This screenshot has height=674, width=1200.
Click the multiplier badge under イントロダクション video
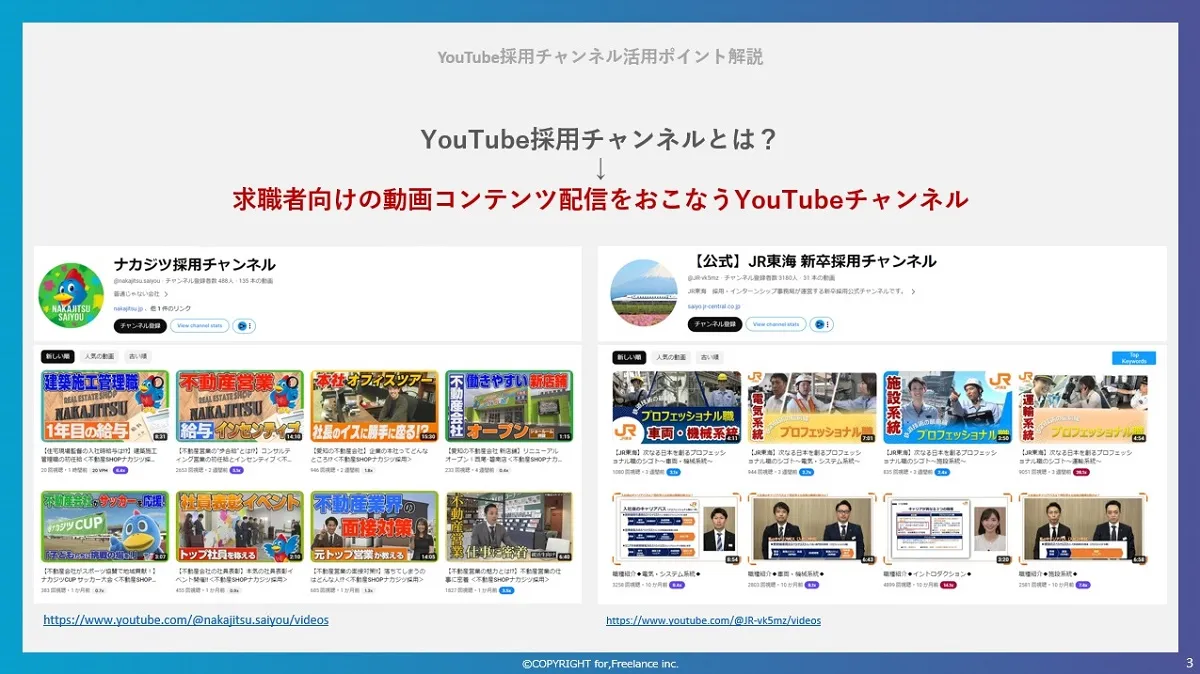pos(948,585)
